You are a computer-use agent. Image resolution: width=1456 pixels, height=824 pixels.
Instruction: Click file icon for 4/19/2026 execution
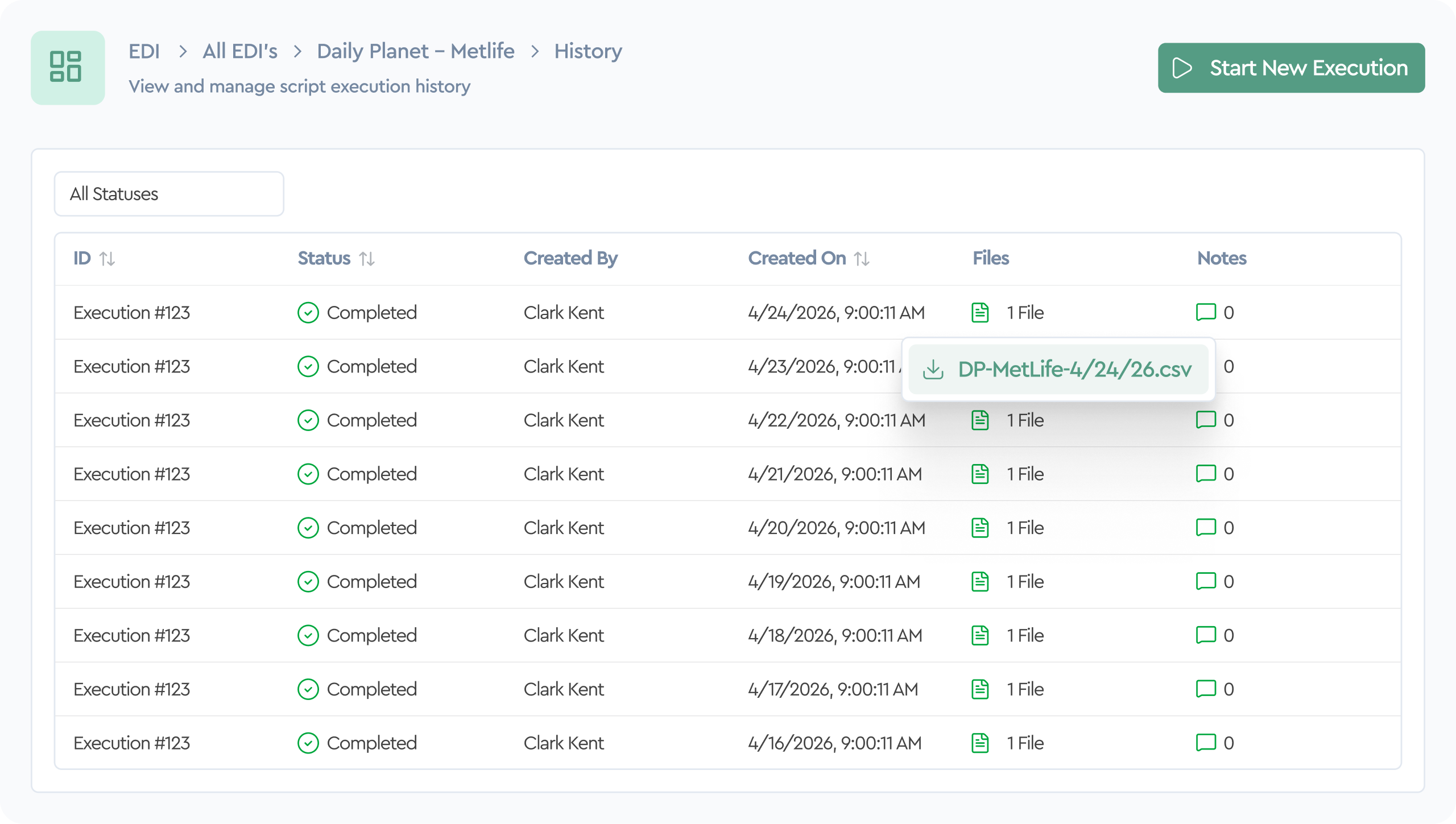pos(980,582)
